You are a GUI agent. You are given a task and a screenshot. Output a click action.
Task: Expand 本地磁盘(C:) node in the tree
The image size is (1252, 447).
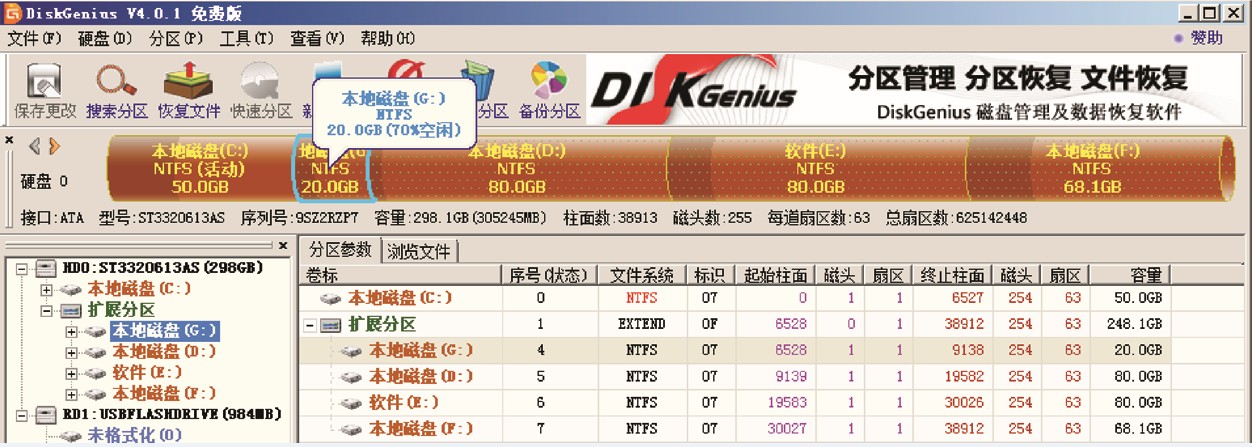(46, 289)
